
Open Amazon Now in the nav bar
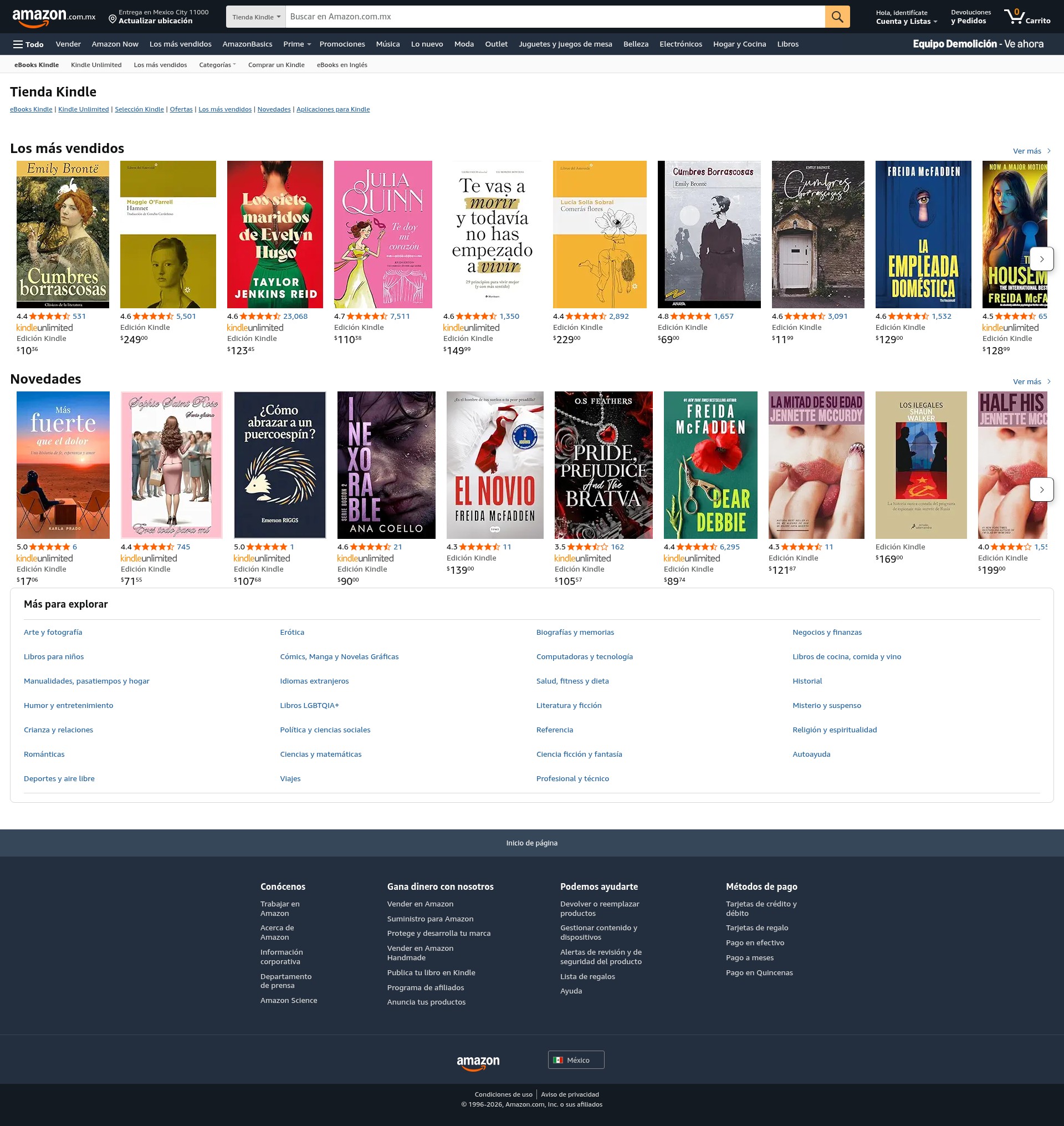[115, 44]
